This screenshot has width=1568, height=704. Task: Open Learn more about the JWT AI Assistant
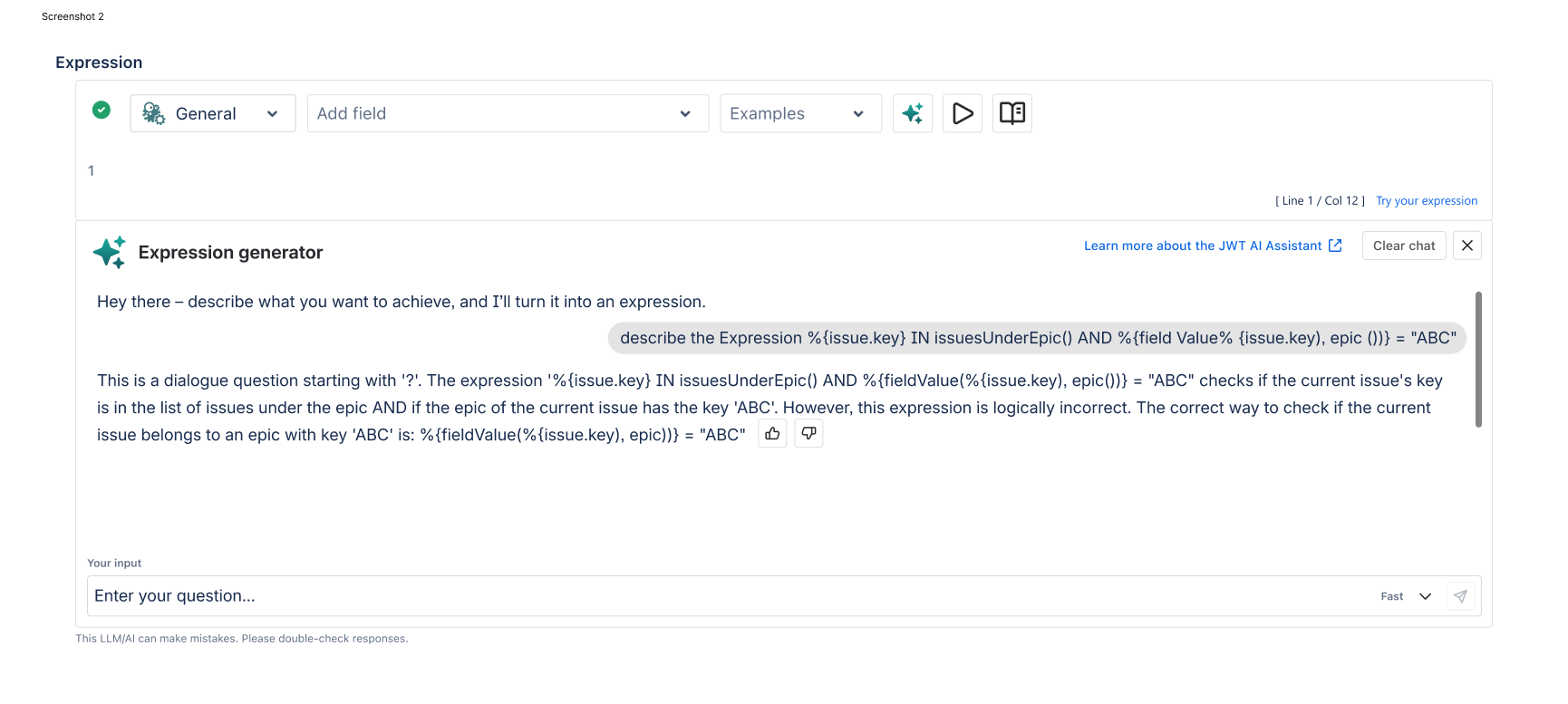pyautogui.click(x=1213, y=246)
